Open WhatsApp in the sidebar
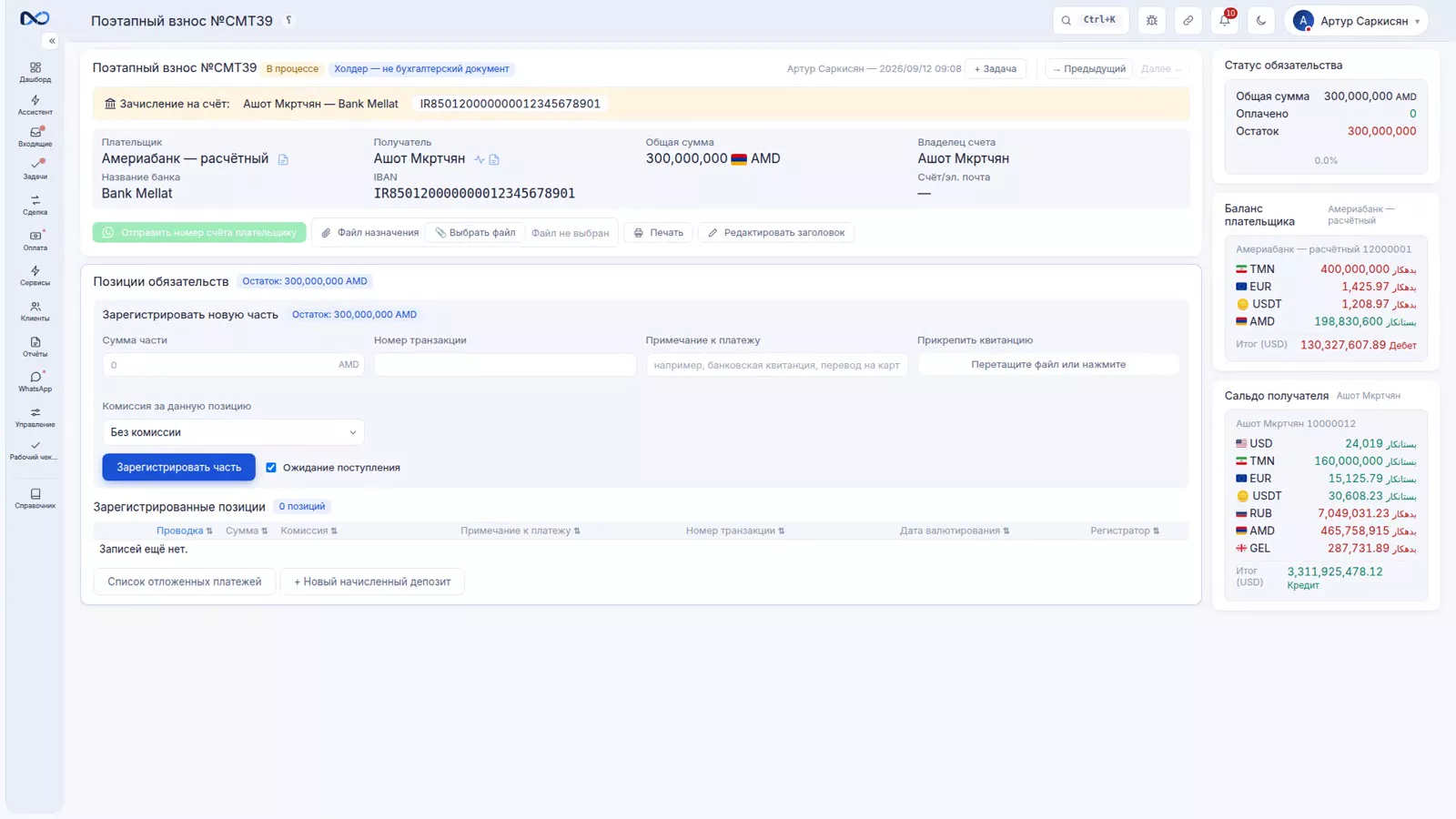1456x819 pixels. click(x=35, y=381)
